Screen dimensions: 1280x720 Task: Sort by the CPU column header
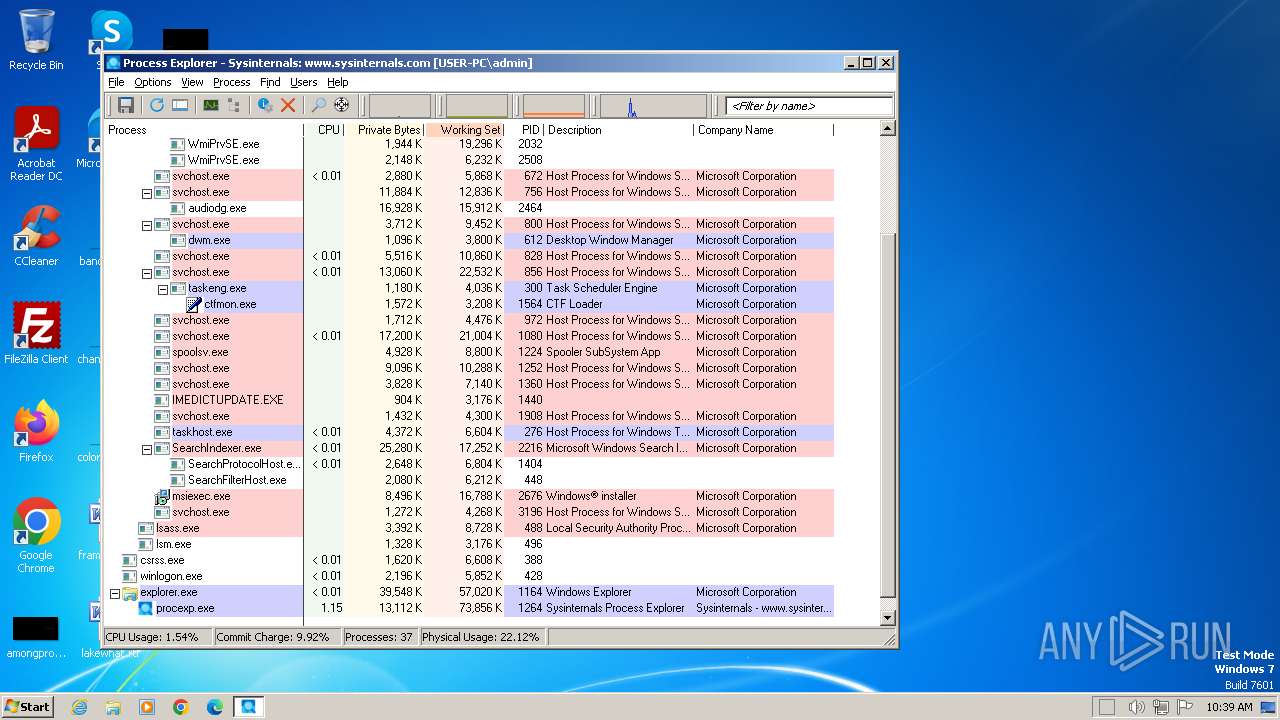click(x=324, y=130)
